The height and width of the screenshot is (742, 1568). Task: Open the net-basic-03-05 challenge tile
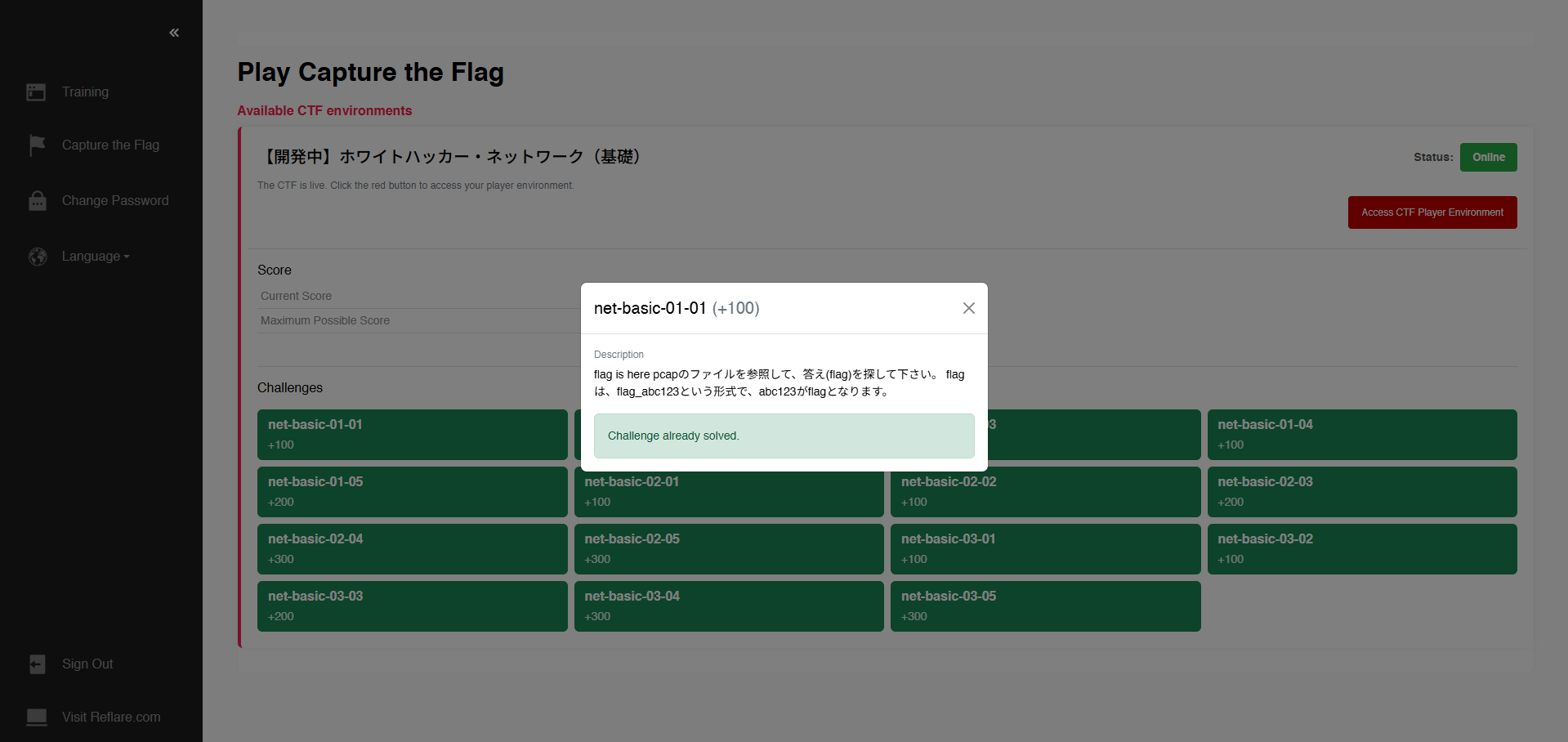point(1045,606)
